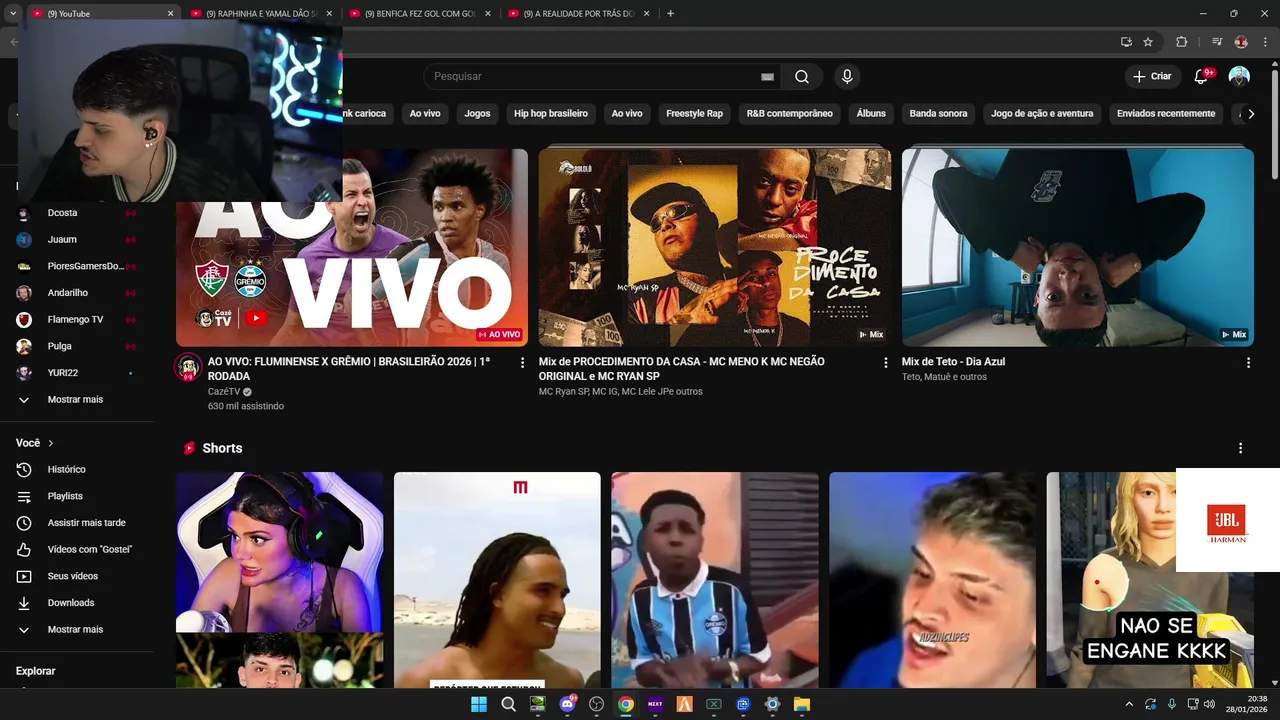Select the Jogos chip

pos(478,114)
